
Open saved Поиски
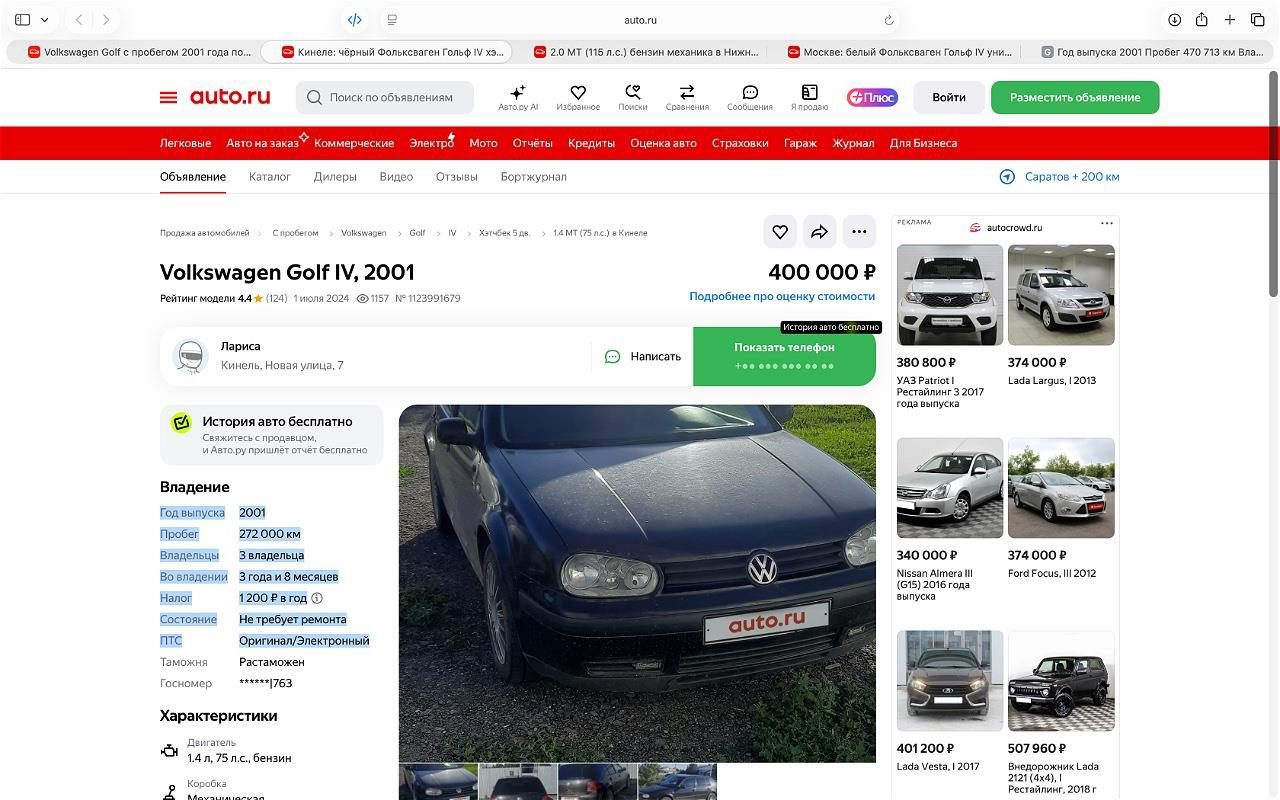click(x=632, y=97)
